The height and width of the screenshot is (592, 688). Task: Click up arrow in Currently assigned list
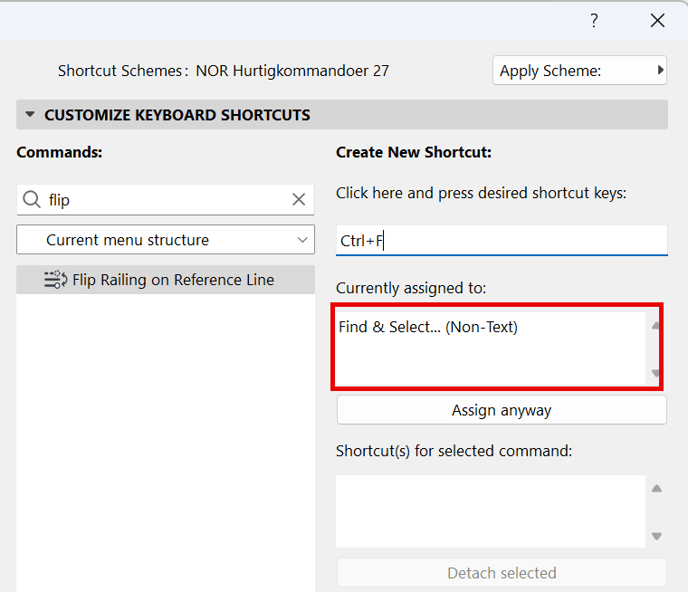tap(656, 326)
